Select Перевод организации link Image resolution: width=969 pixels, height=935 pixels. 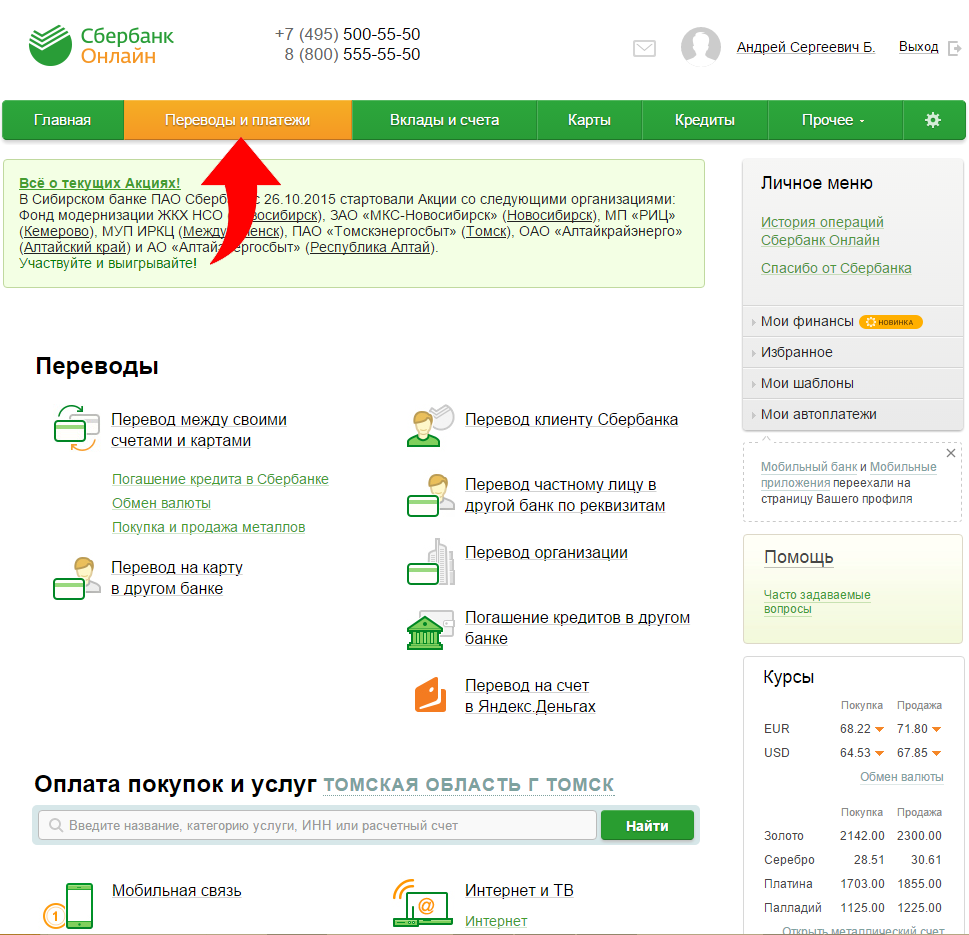(546, 552)
